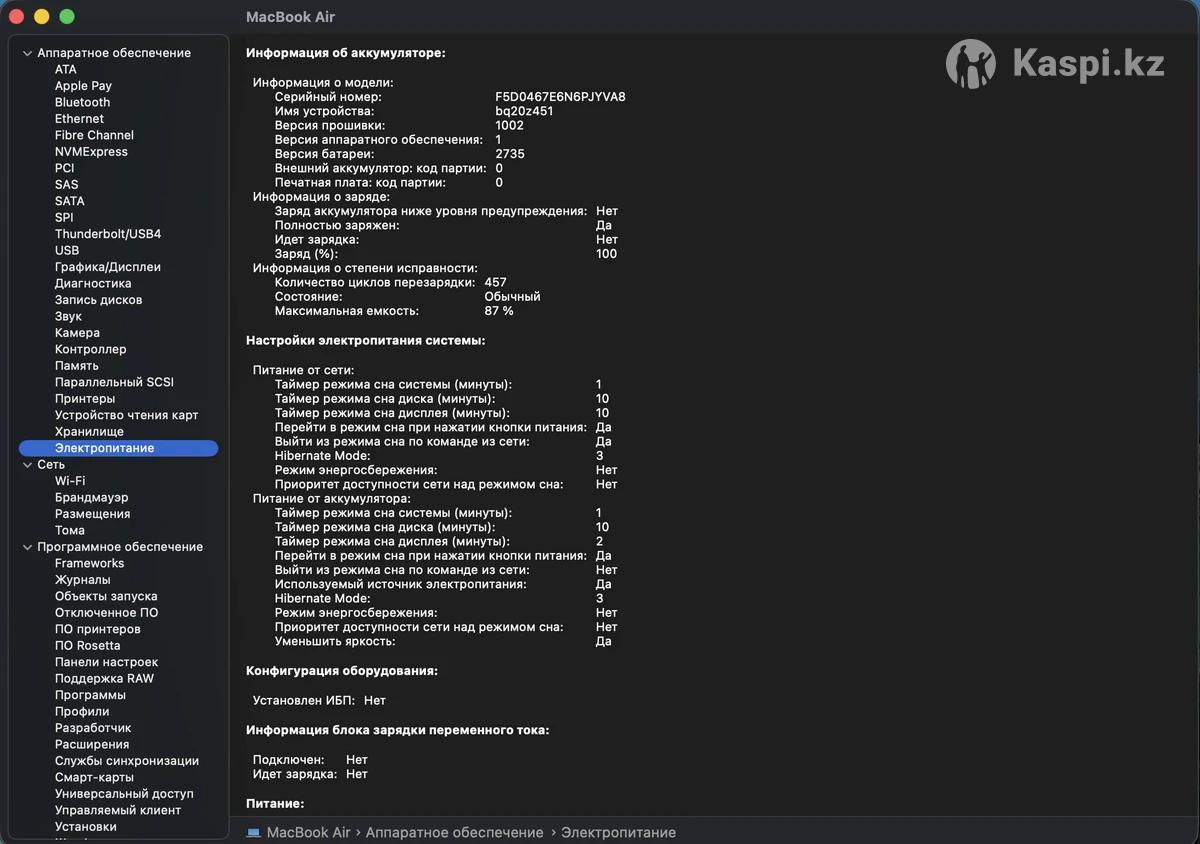The image size is (1200, 844).
Task: Open the Thunderbolt/USB4 sidebar entry
Action: [x=107, y=234]
